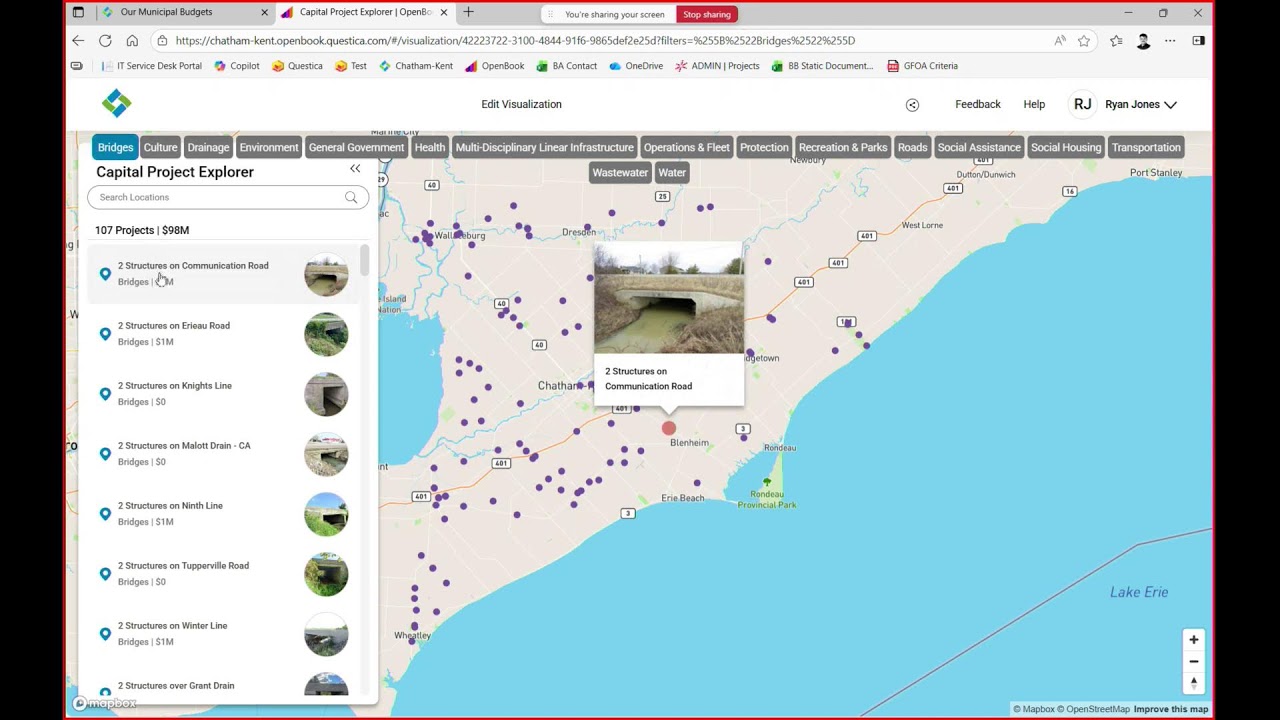Screen dimensions: 1280x720
Task: Open browser settings ellipsis menu
Action: [1170, 41]
